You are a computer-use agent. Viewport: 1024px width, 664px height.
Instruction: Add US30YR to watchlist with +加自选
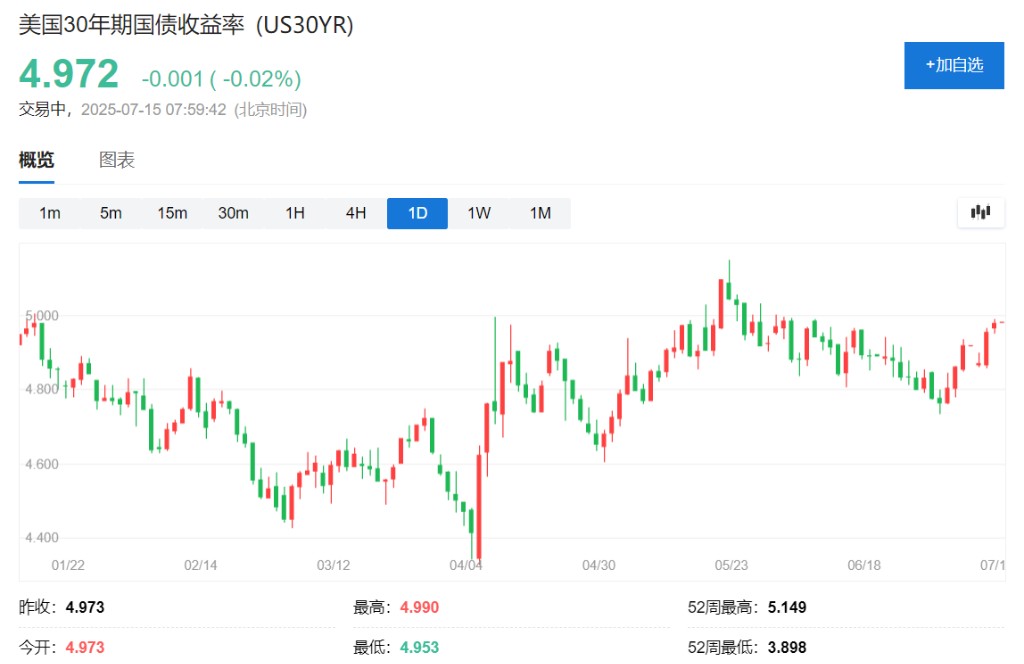coord(953,65)
